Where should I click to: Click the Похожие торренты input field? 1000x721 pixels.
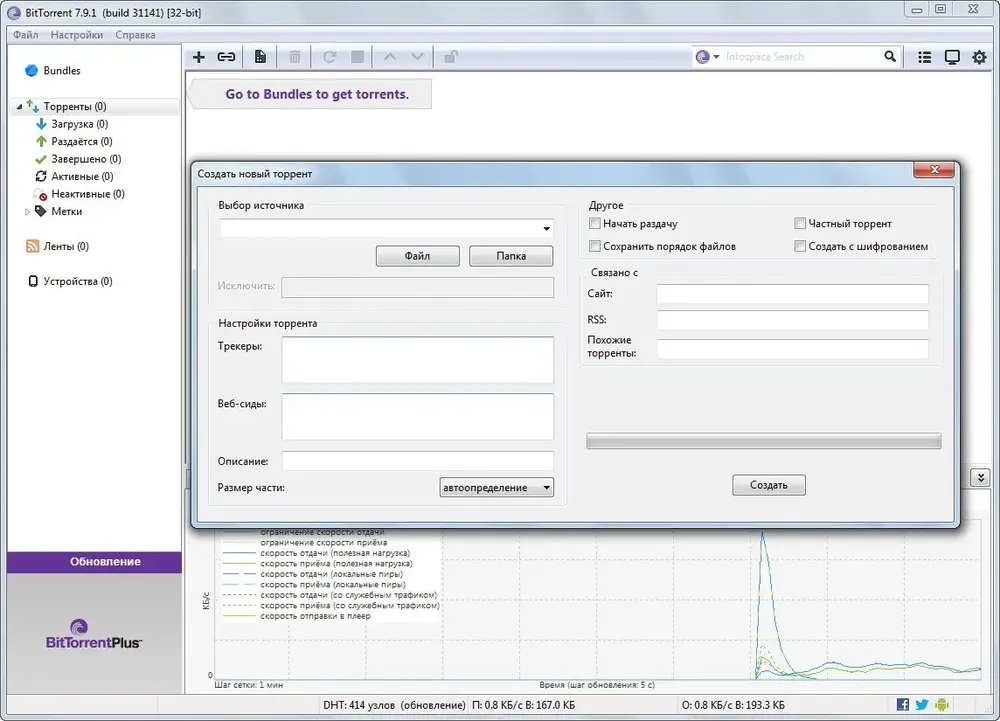(793, 349)
